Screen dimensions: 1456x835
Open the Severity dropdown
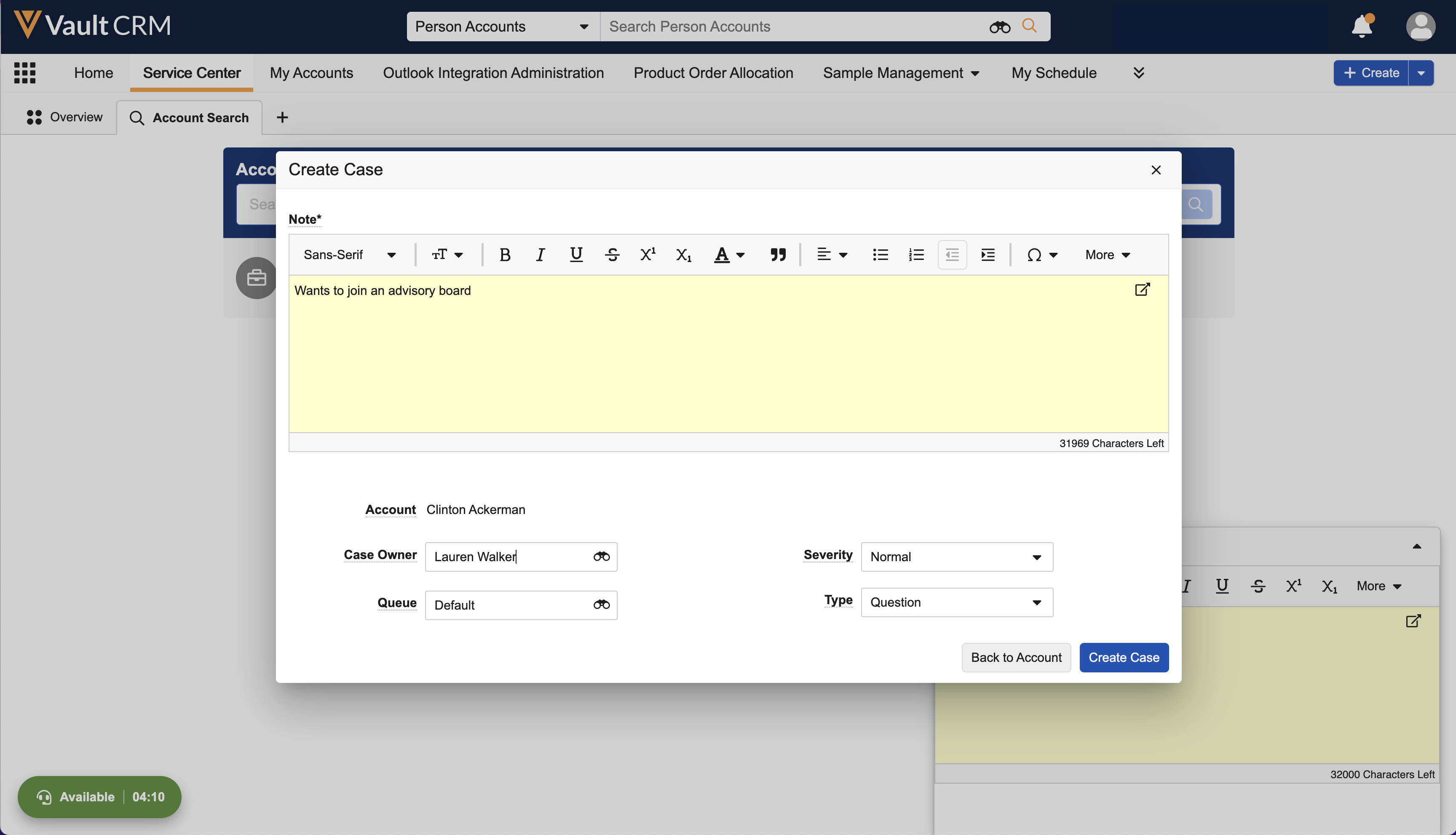click(956, 557)
